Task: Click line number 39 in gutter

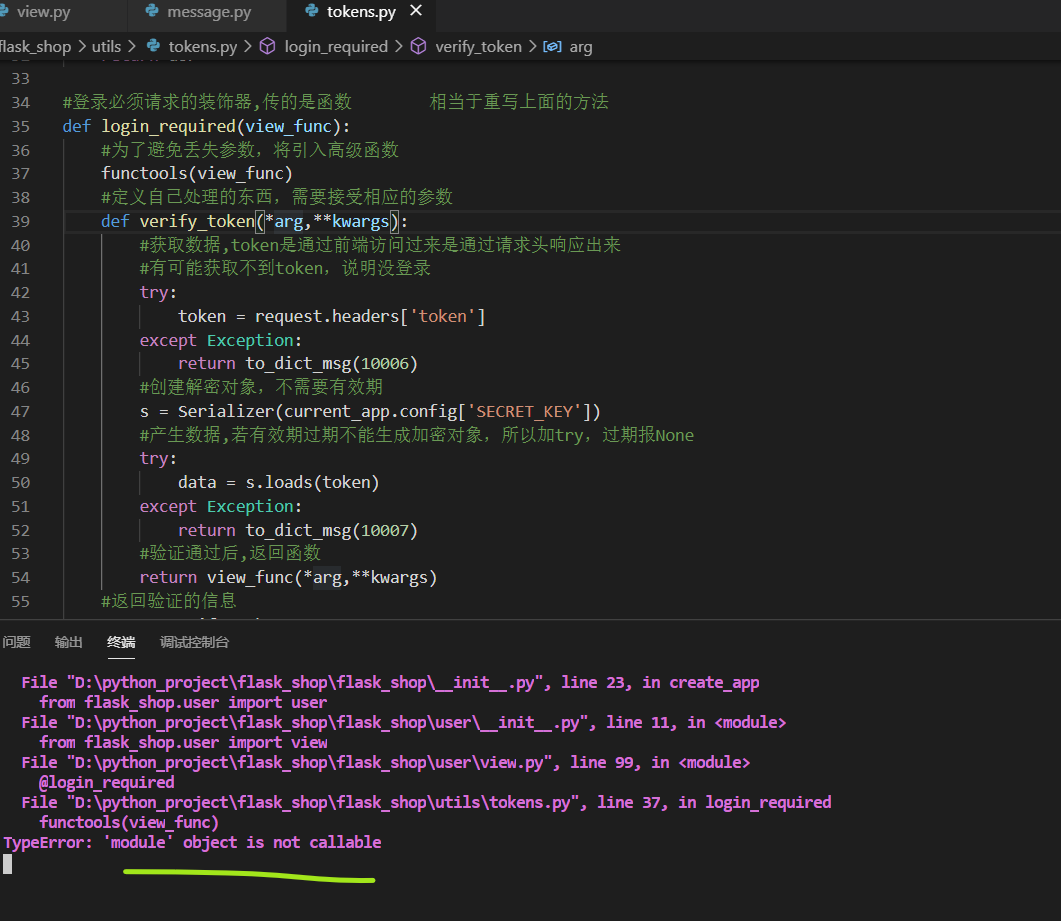Action: click(x=20, y=221)
